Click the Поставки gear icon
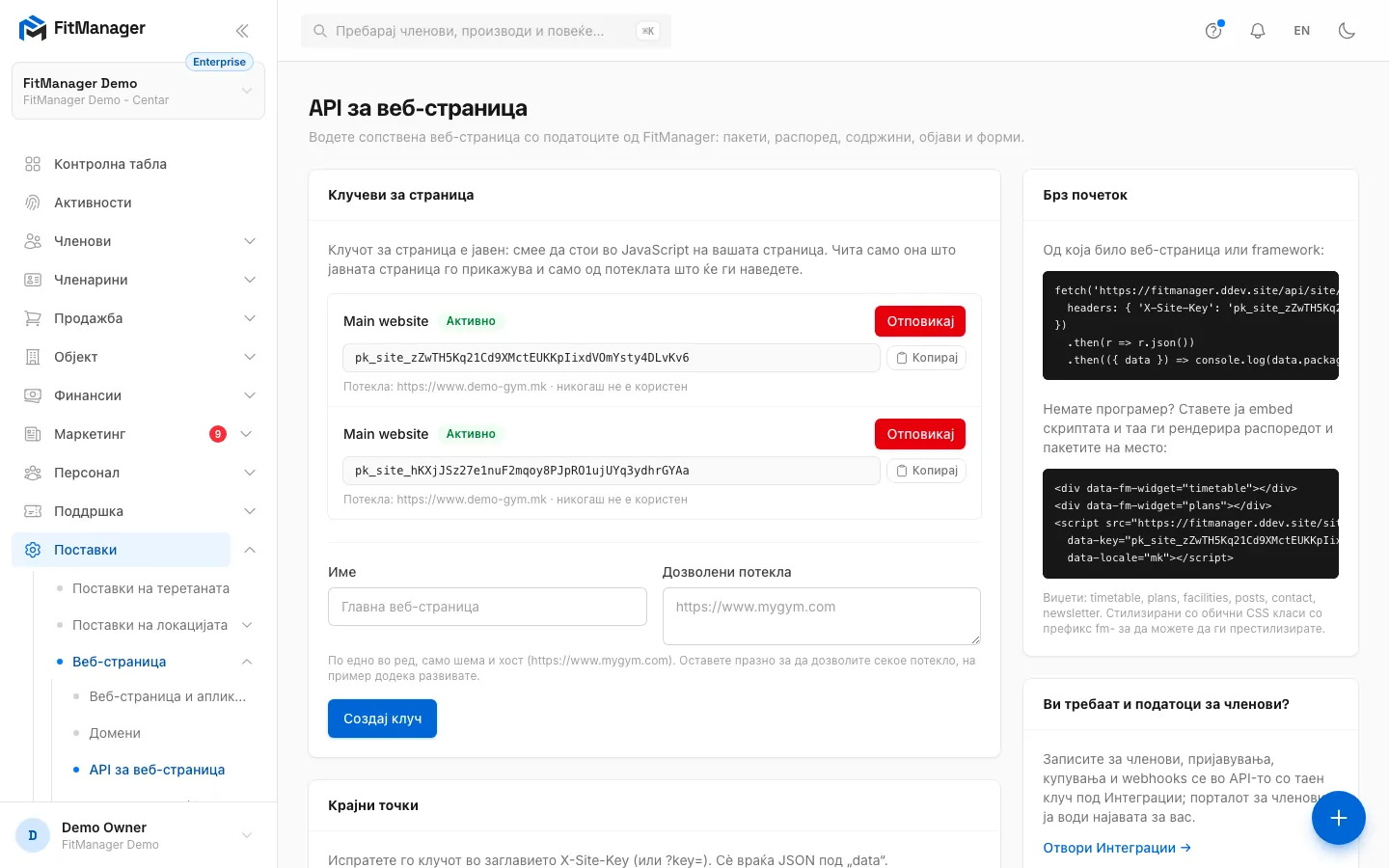 [x=33, y=550]
